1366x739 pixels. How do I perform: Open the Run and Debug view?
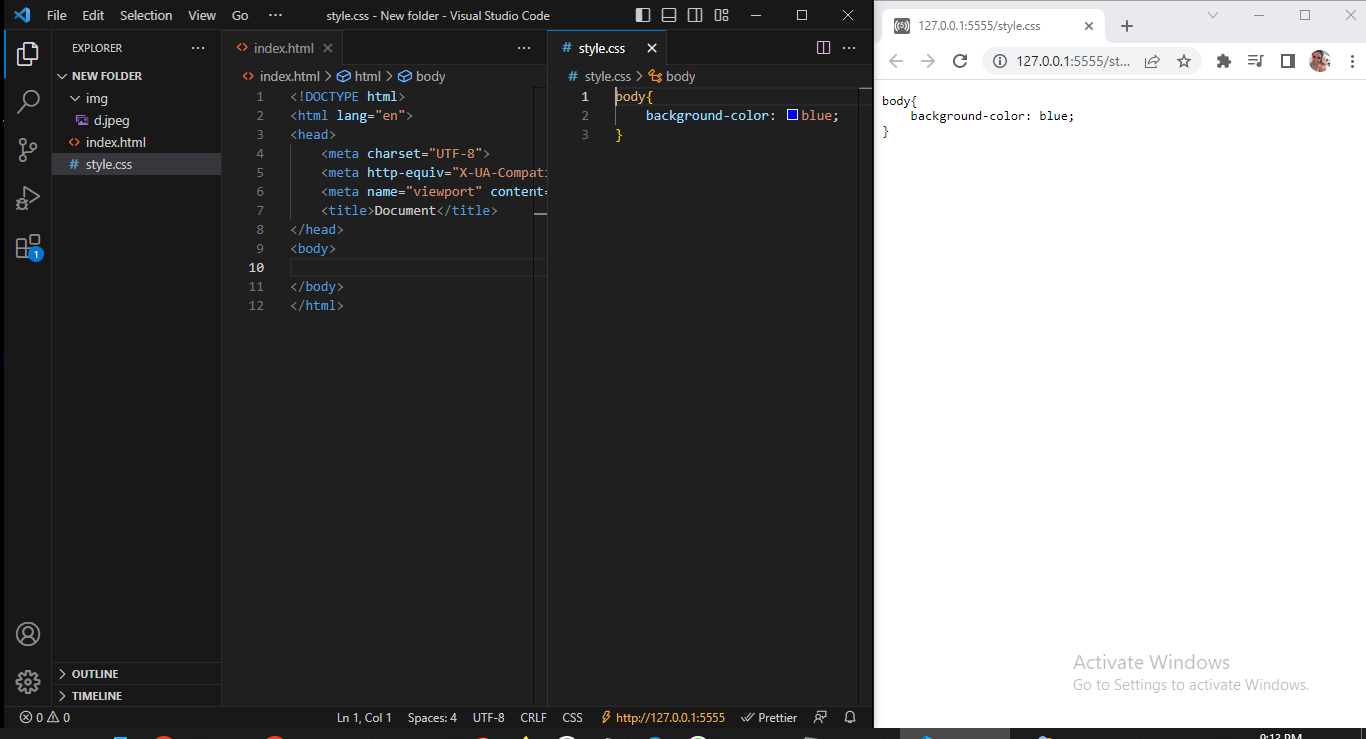[x=28, y=198]
